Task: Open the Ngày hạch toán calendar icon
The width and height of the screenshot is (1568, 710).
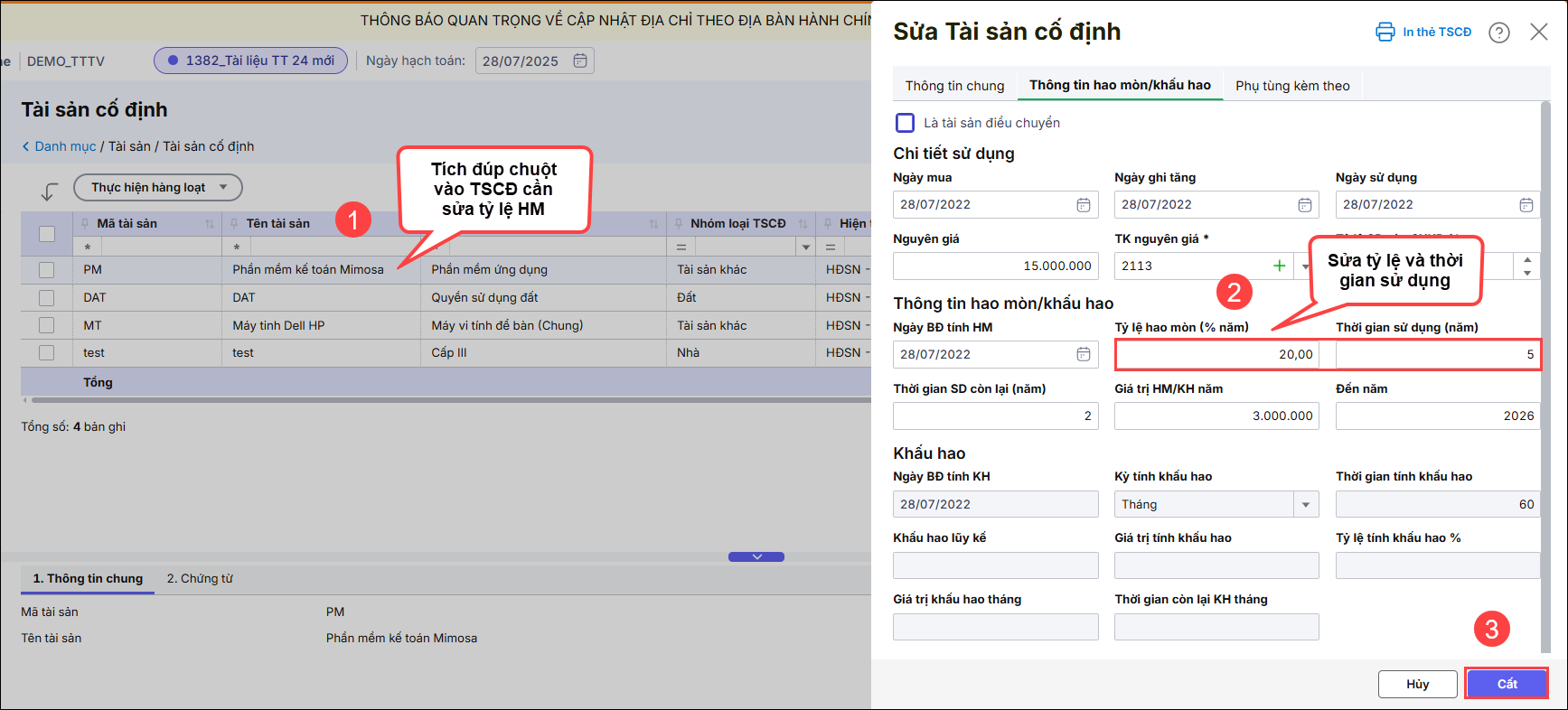Action: (x=580, y=61)
